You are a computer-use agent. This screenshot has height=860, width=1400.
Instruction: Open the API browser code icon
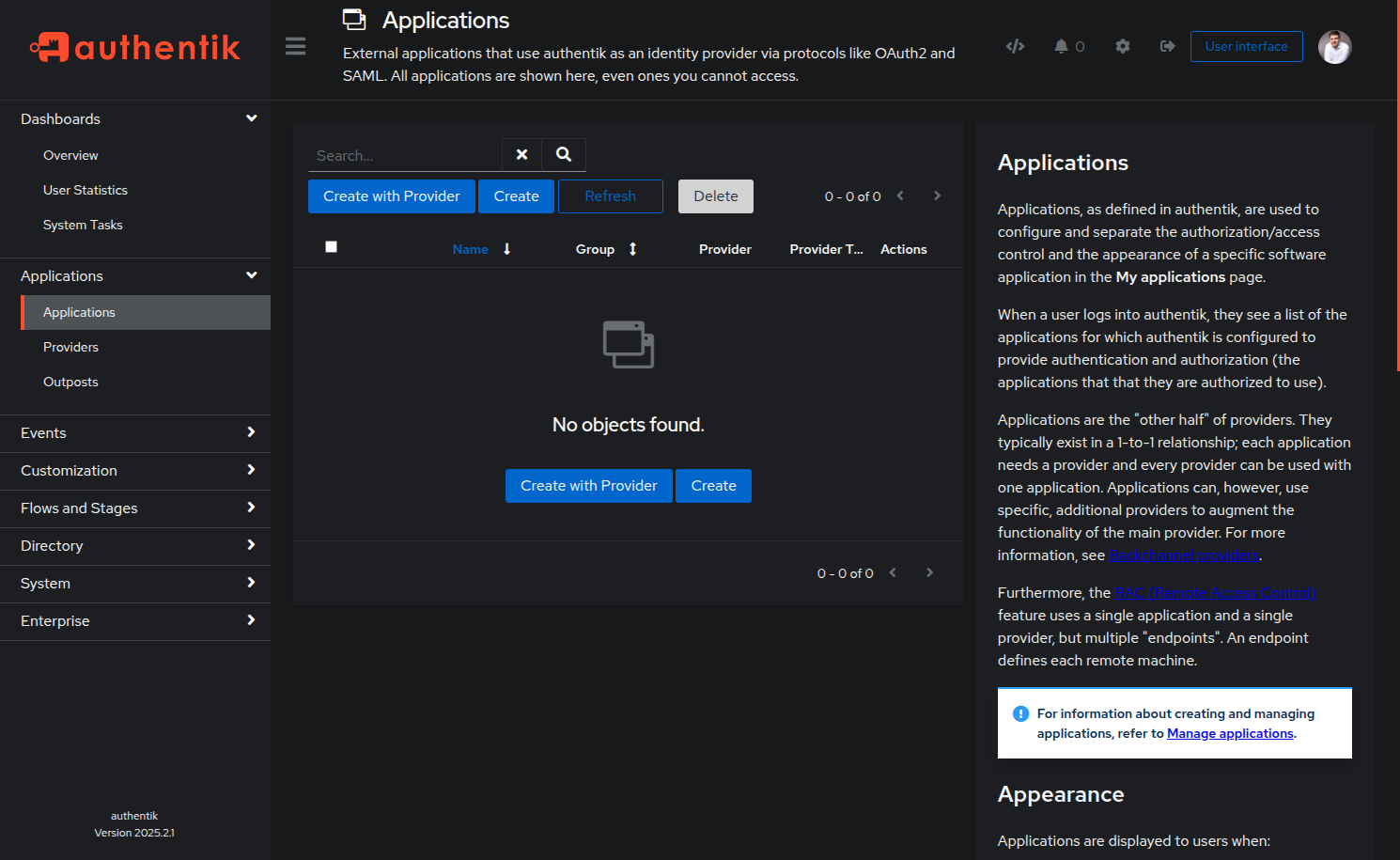[x=1015, y=46]
